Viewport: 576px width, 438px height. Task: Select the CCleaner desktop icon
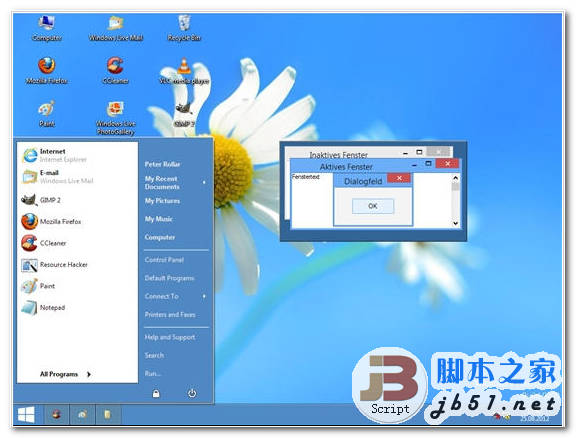coord(115,71)
